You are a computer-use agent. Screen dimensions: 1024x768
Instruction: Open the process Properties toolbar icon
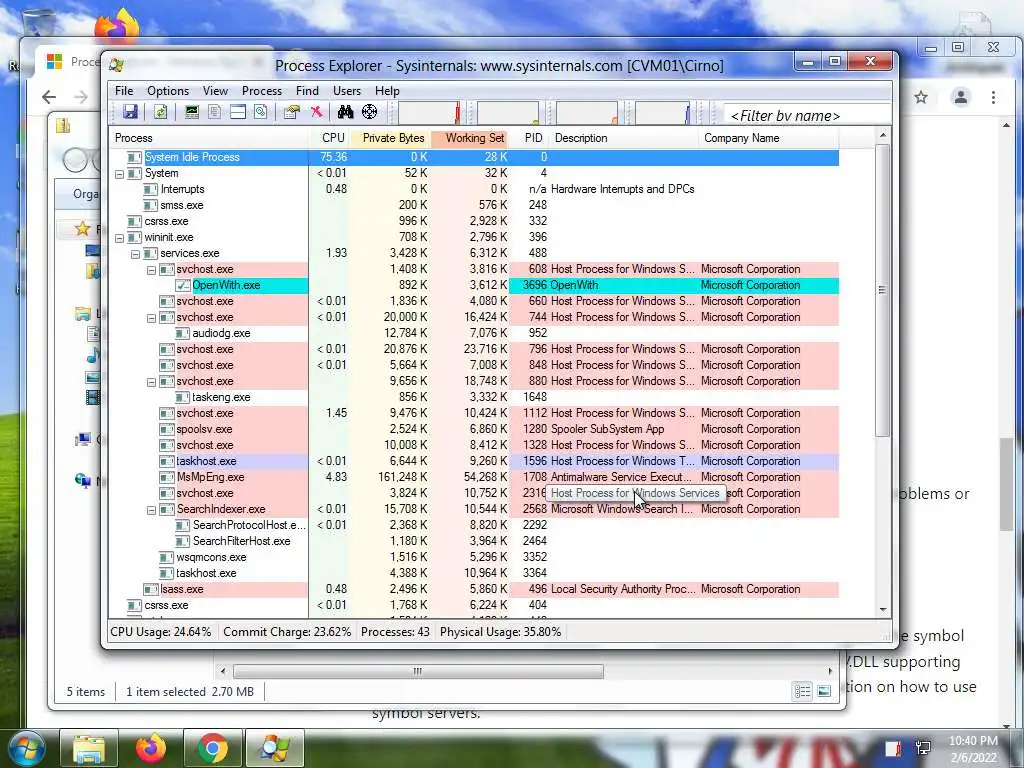click(x=291, y=112)
